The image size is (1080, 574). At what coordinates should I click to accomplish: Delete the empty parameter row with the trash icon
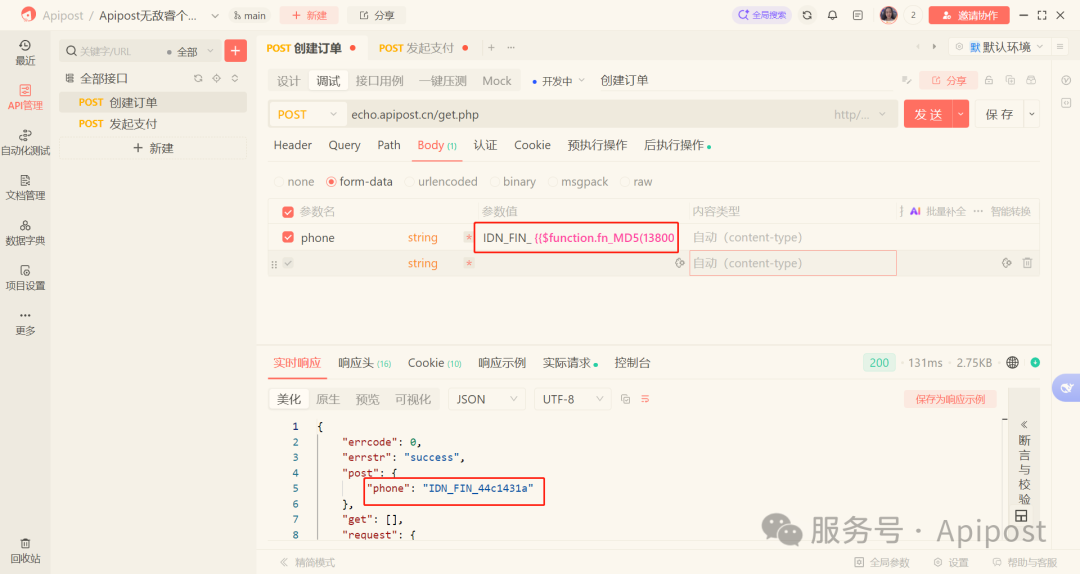1027,263
